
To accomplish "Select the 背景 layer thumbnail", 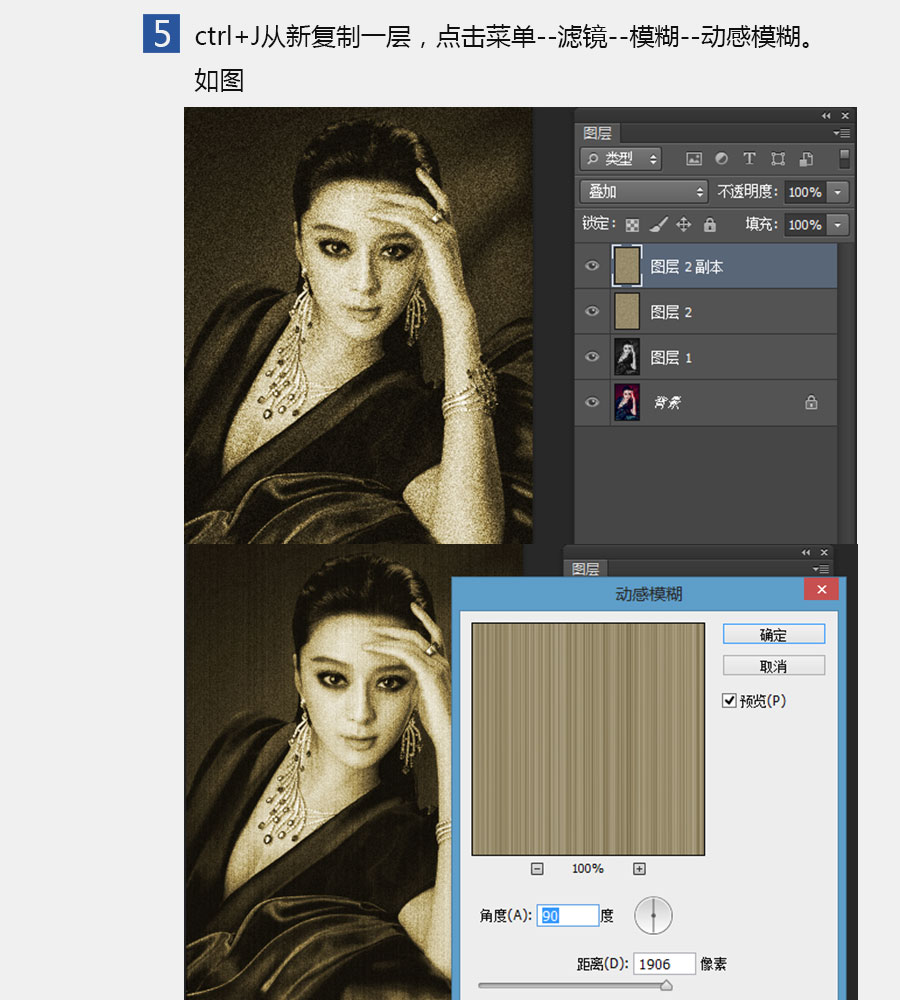I will pyautogui.click(x=626, y=402).
